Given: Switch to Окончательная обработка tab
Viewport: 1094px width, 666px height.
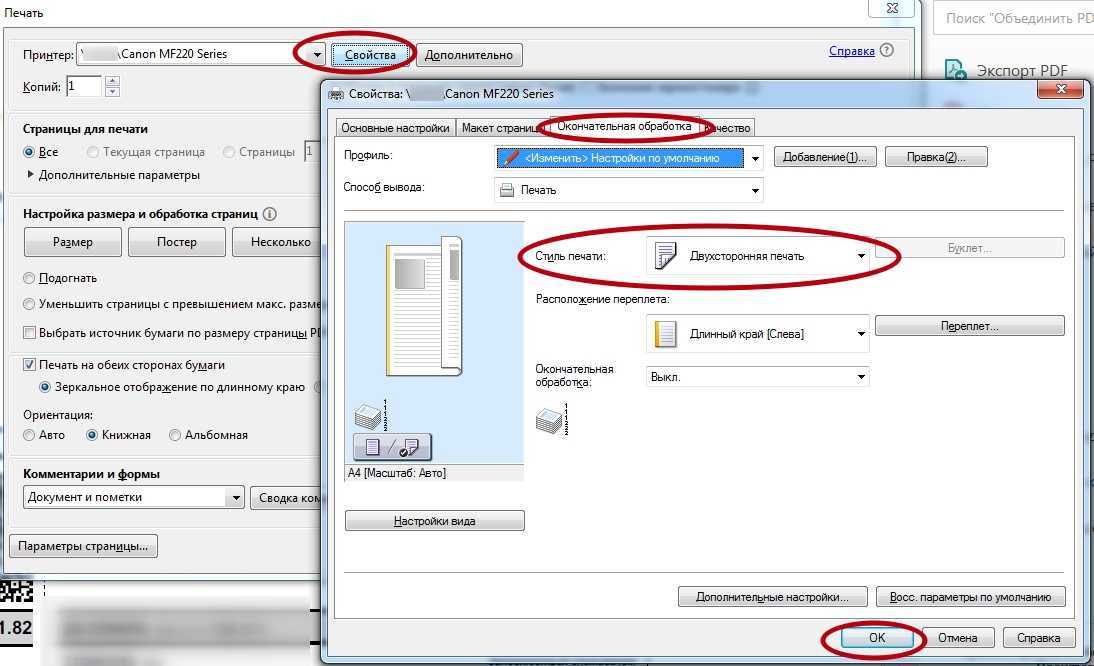Looking at the screenshot, I should (x=624, y=126).
